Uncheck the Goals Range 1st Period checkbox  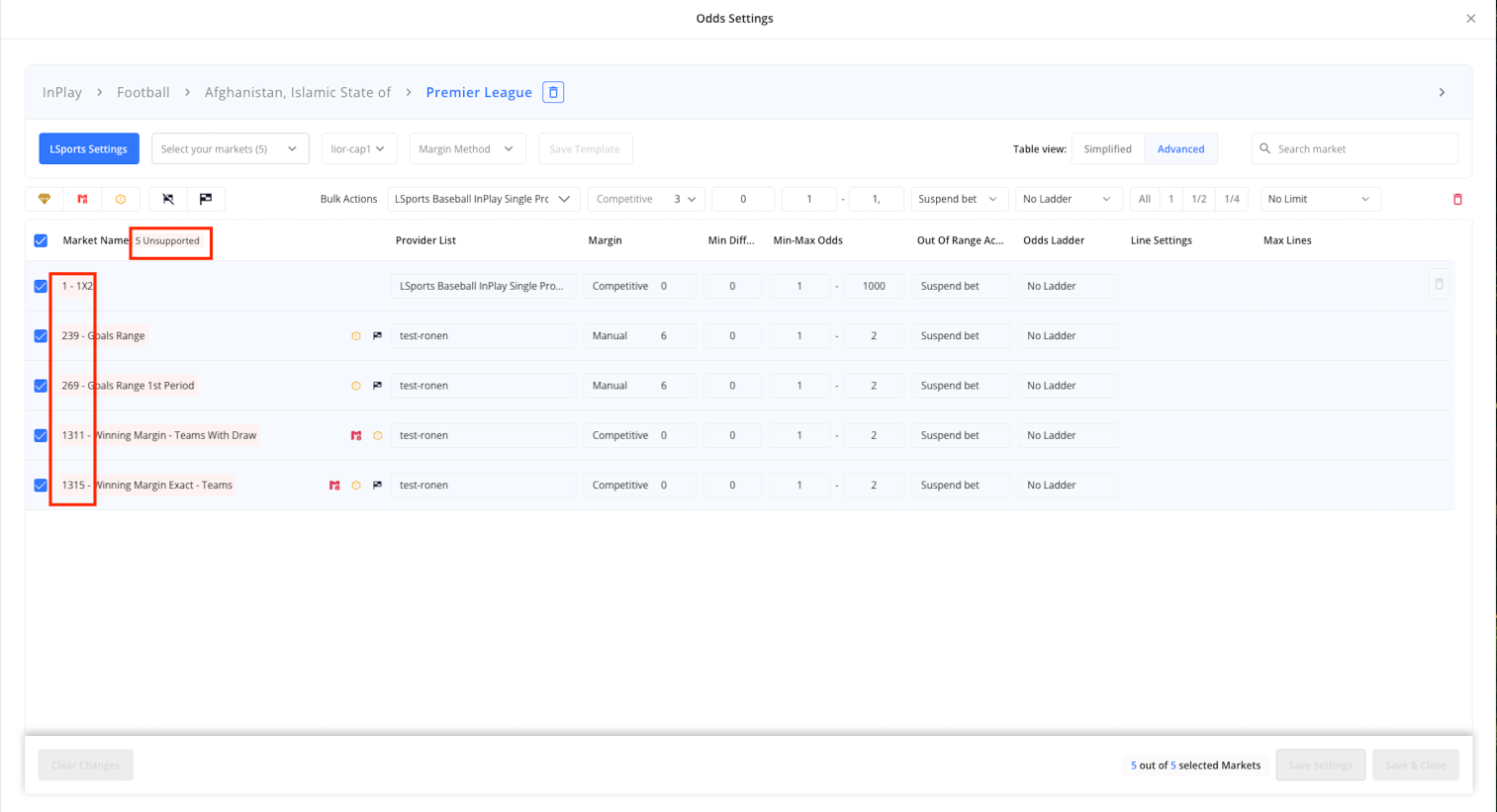(x=41, y=386)
